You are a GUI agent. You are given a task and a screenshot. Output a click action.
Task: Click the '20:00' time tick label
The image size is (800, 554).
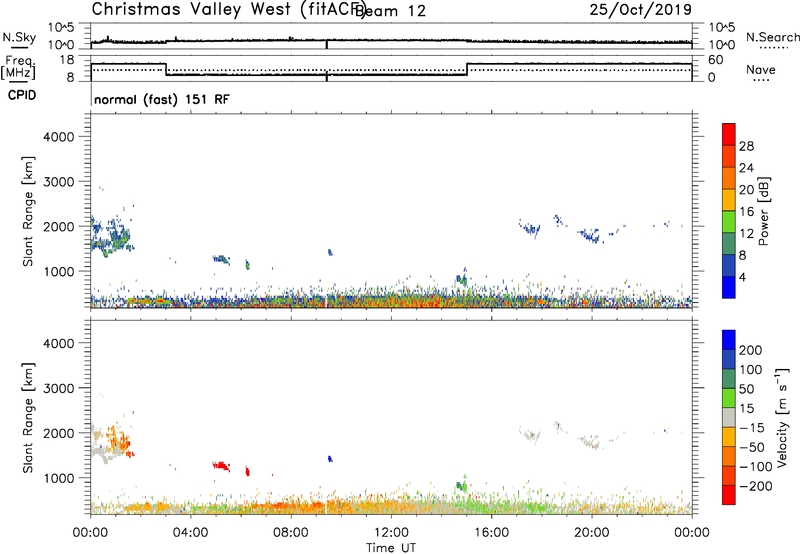pos(592,533)
